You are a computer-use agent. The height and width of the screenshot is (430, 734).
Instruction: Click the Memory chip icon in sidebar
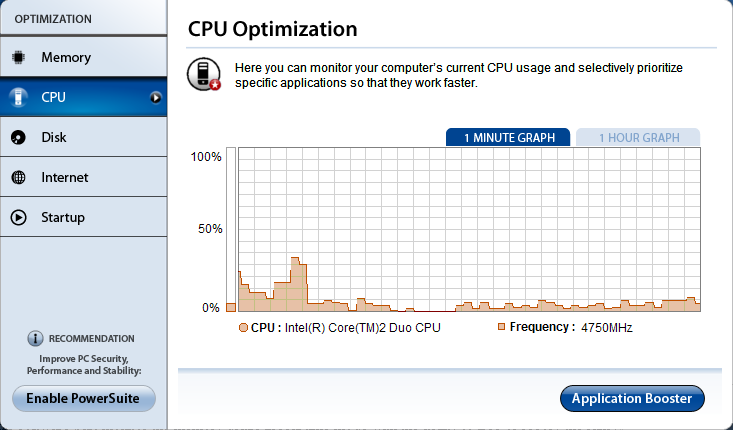[18, 58]
